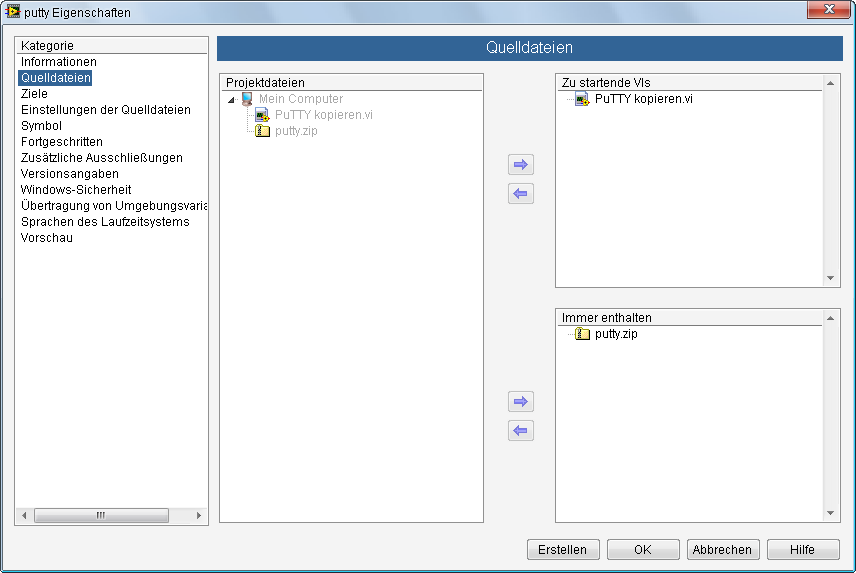856x573 pixels.
Task: Select the Quelldateien category
Action: 55,77
